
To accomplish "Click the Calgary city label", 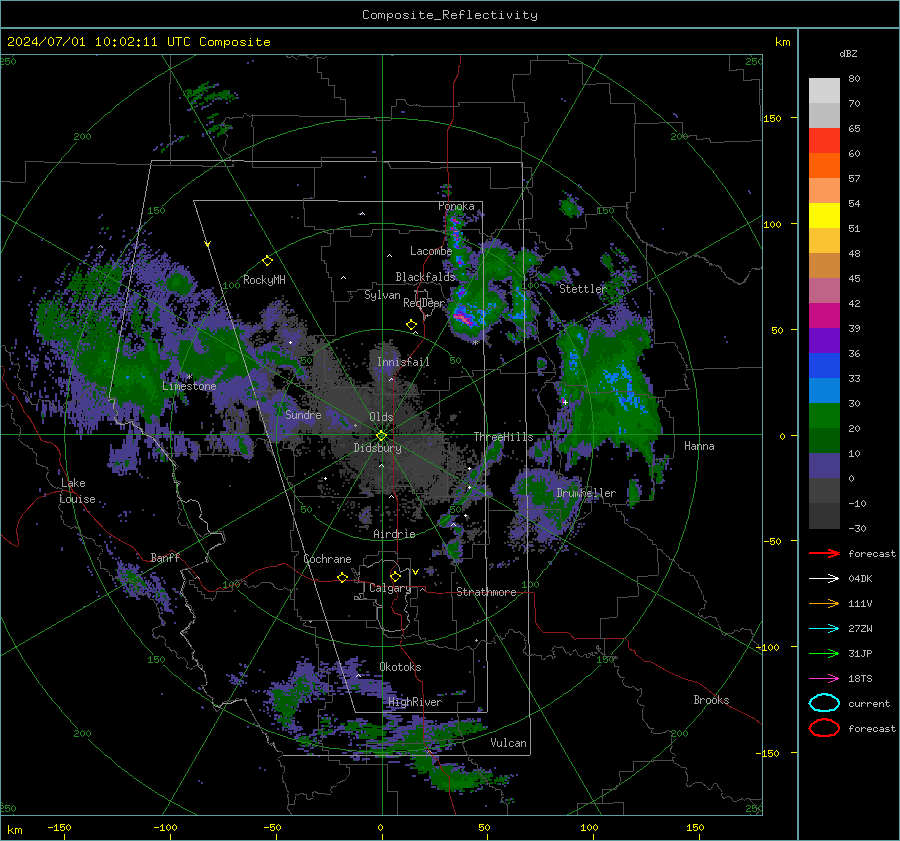I will coord(390,588).
